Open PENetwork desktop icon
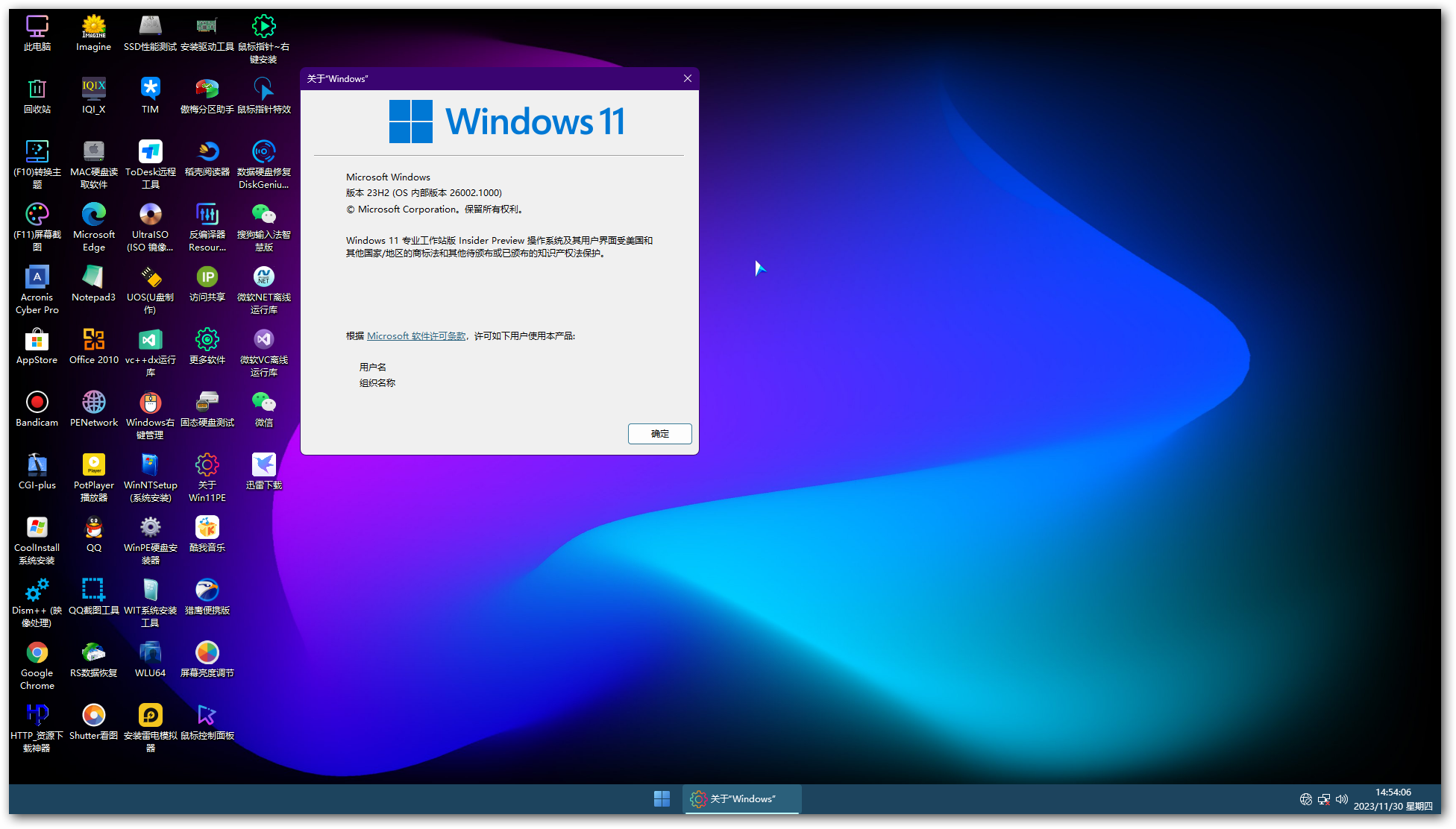1456x829 pixels. tap(94, 409)
